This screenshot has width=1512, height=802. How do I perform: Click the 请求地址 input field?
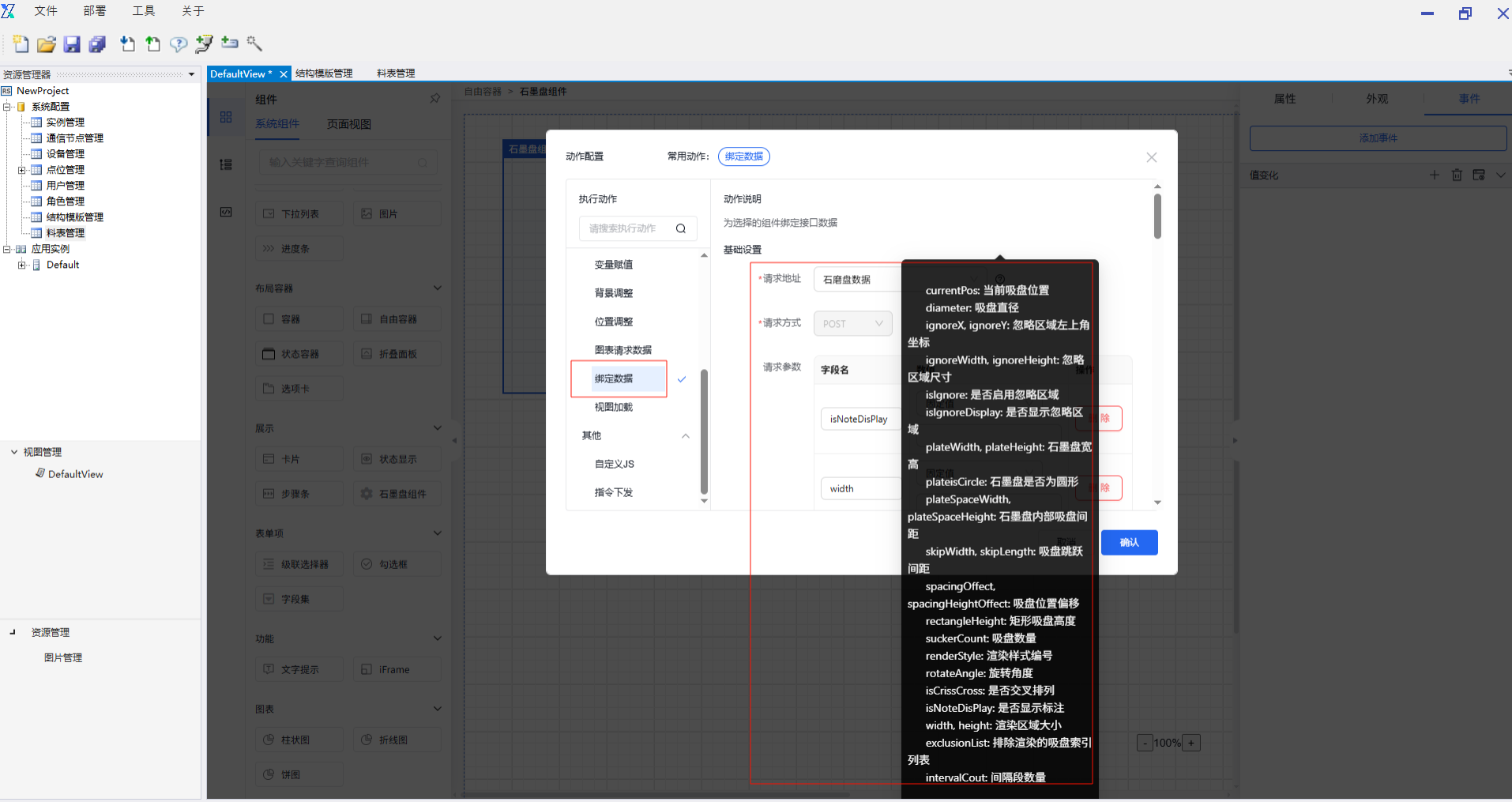857,280
